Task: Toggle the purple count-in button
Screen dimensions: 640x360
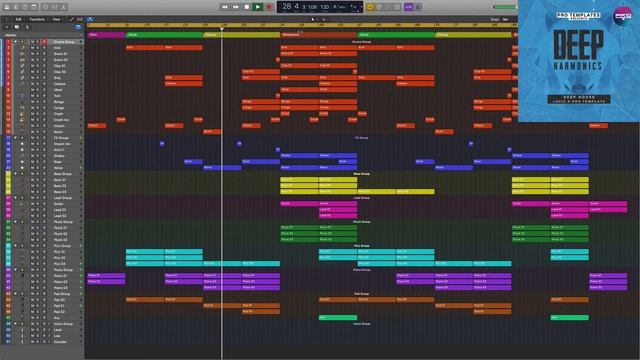Action: click(408, 7)
